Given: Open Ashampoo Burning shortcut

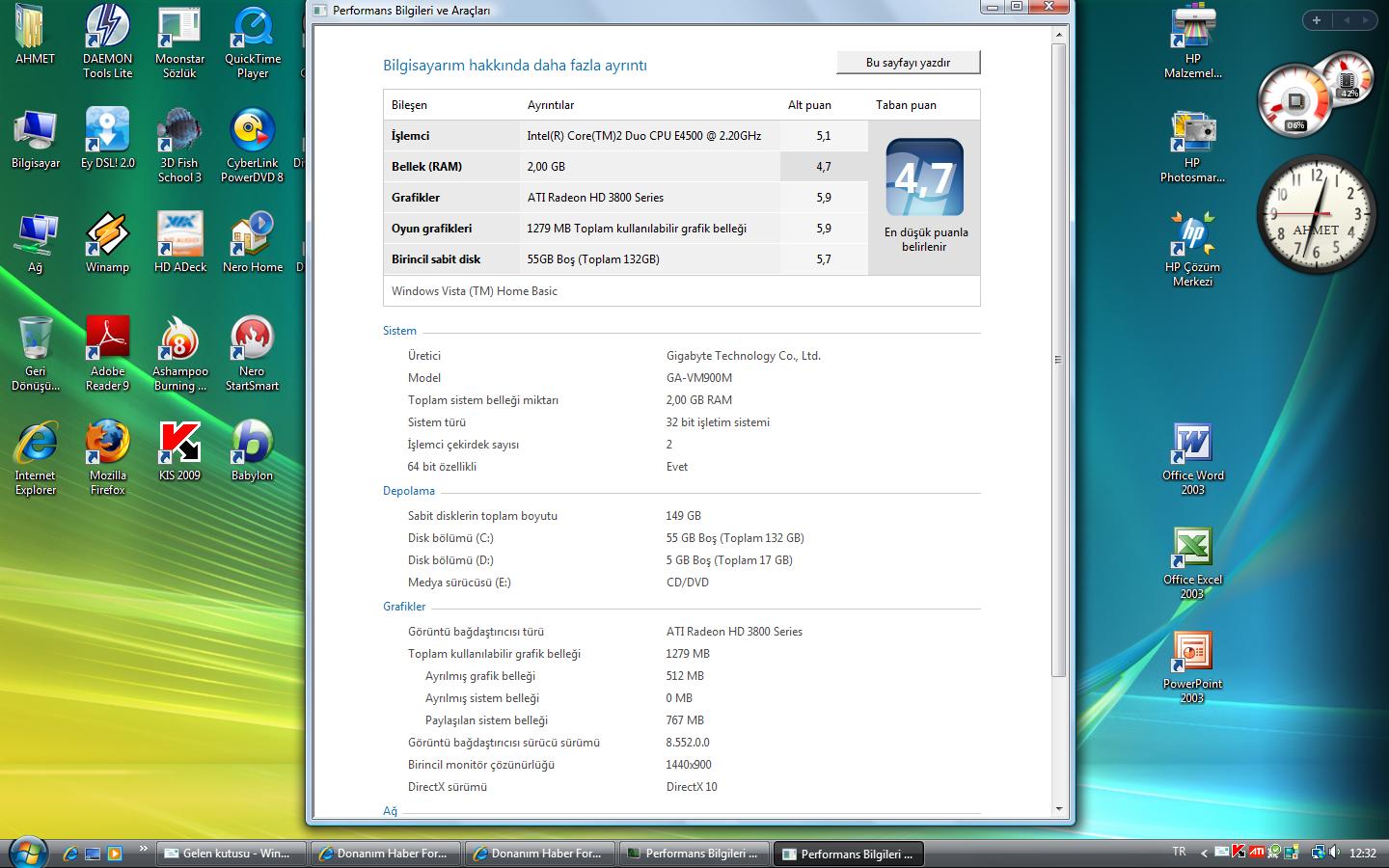Looking at the screenshot, I should (179, 353).
